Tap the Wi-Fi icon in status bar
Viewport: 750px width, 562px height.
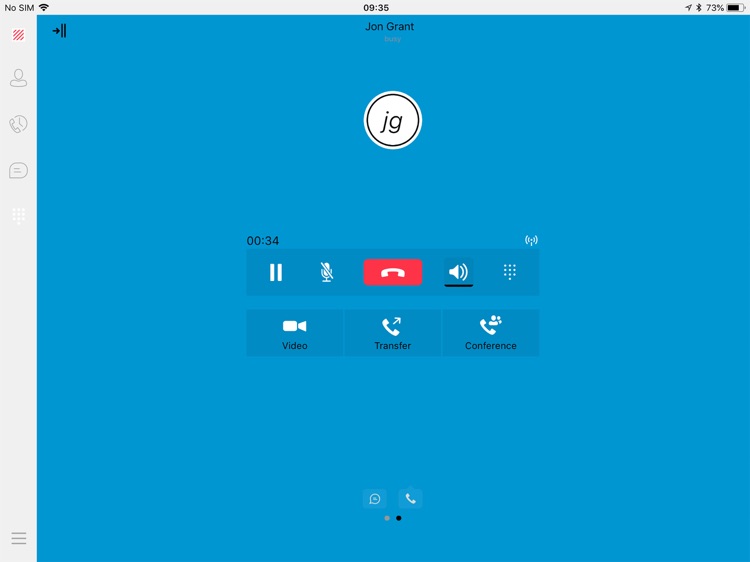[x=44, y=7]
